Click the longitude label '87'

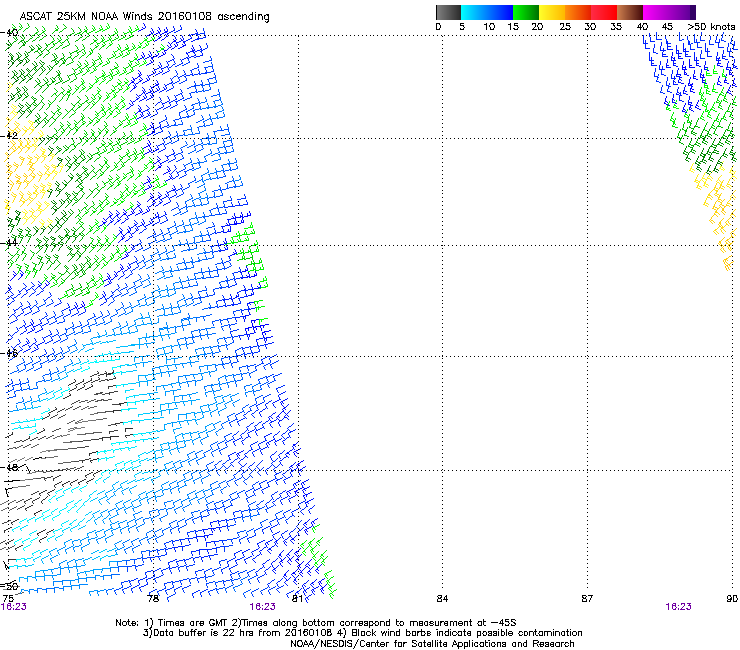(x=587, y=599)
